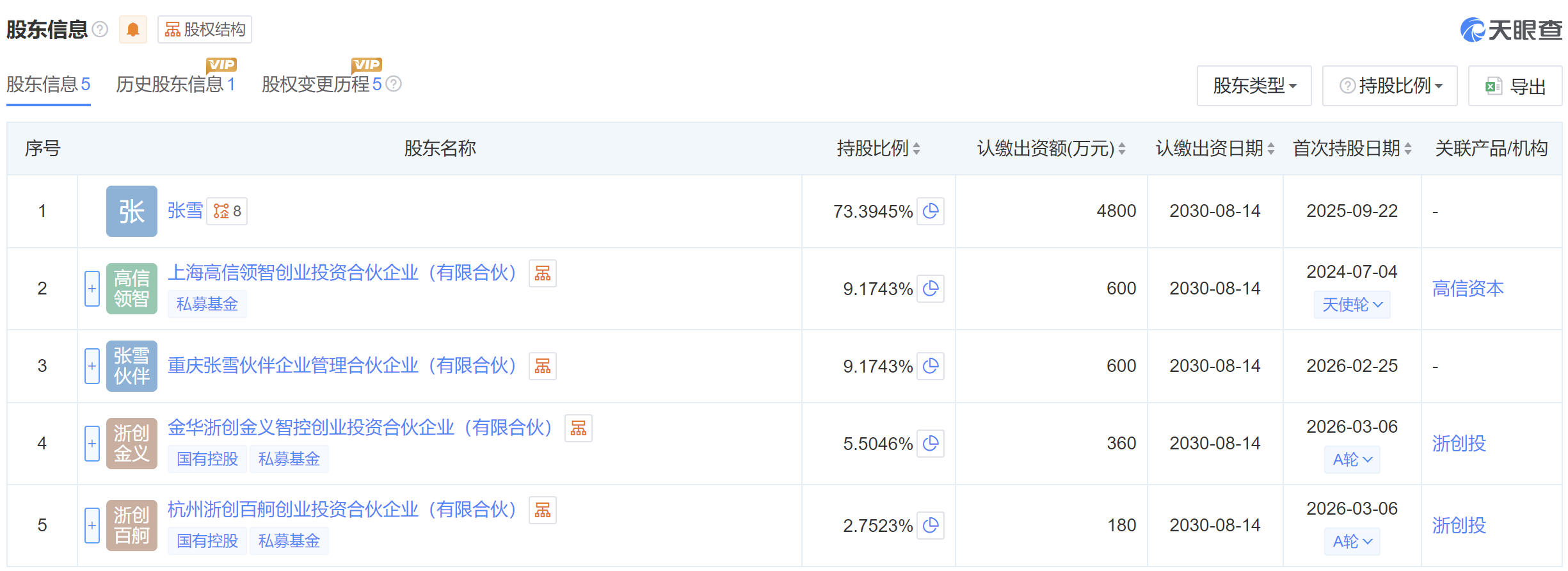Screen dimensions: 1568x571
Task: Expand the 天使轮 funding round dropdown
Action: (1352, 305)
